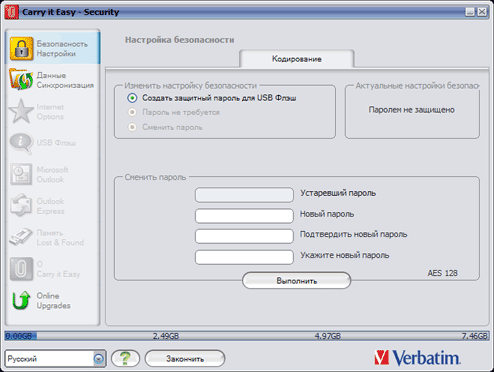Image resolution: width=494 pixels, height=372 pixels.
Task: Open the Security settings padlock icon
Action: click(21, 49)
